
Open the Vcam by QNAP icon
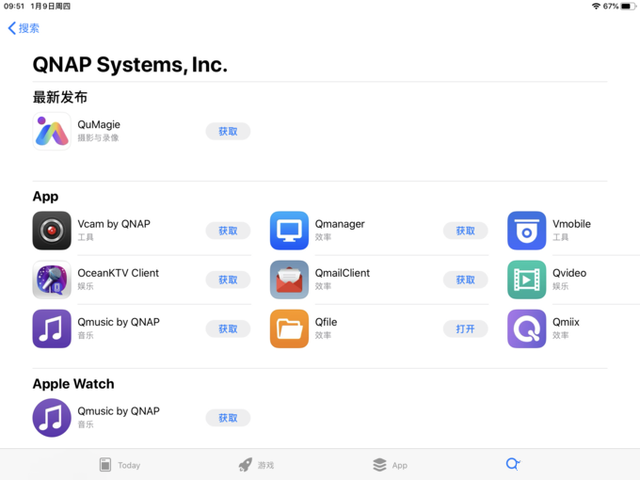51,230
